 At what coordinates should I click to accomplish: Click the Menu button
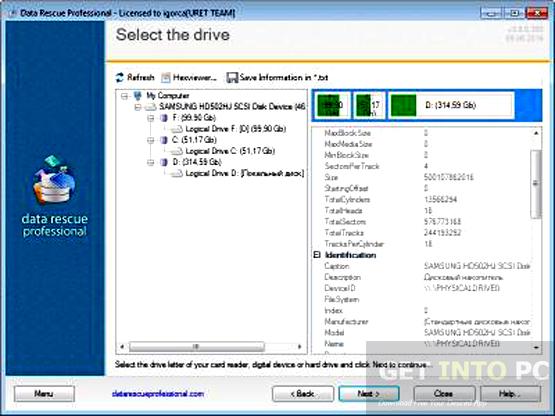pyautogui.click(x=44, y=394)
